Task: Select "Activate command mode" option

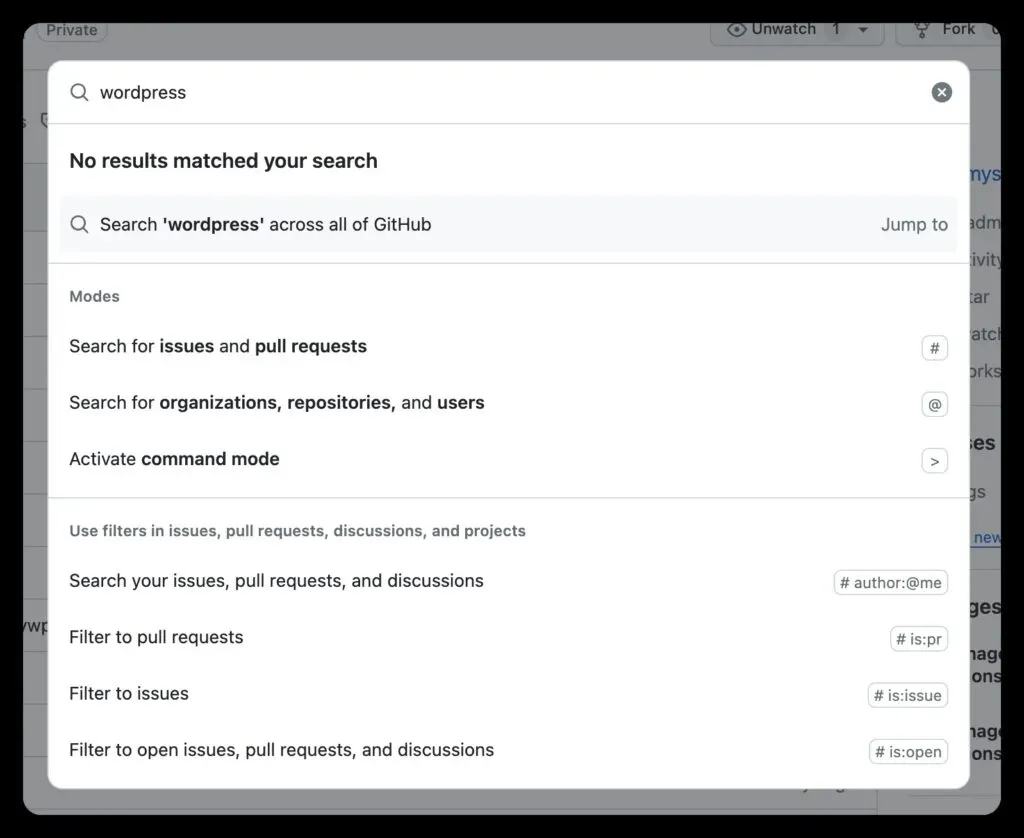Action: point(174,460)
